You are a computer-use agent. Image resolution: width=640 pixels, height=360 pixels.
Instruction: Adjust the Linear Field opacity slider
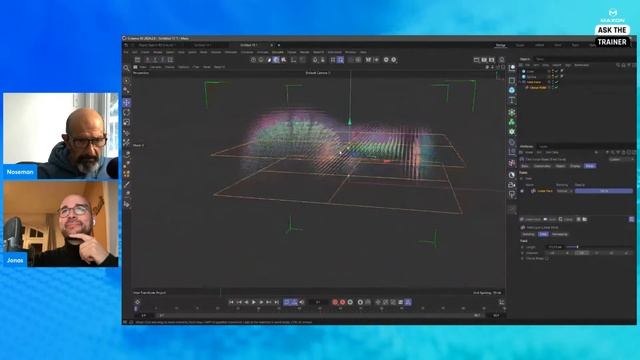604,191
